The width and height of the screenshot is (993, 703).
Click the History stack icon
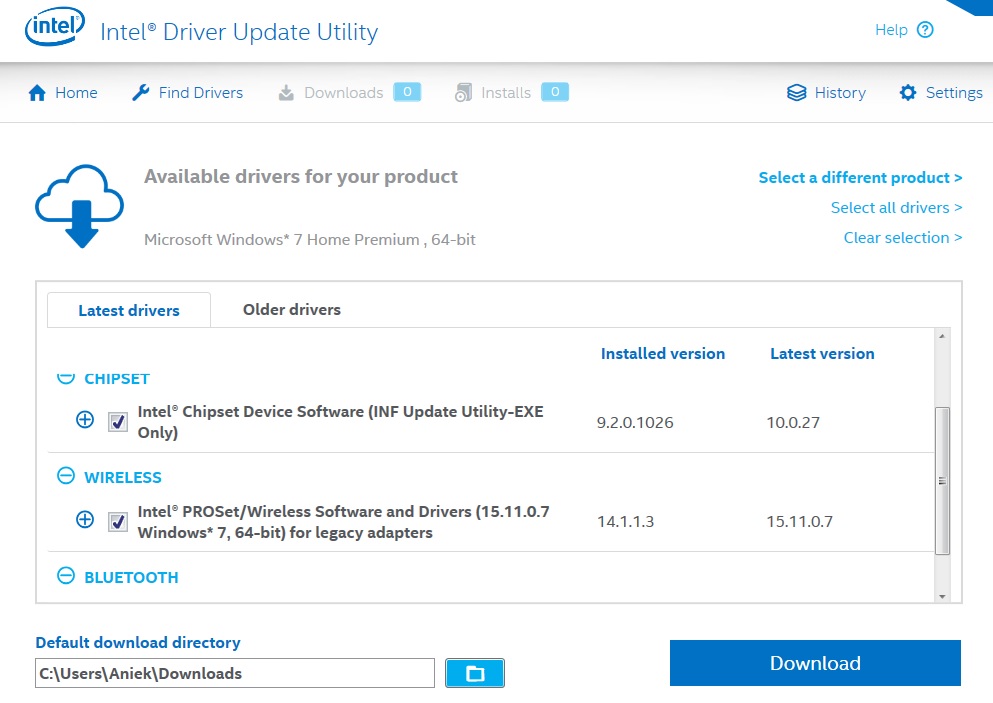(796, 92)
